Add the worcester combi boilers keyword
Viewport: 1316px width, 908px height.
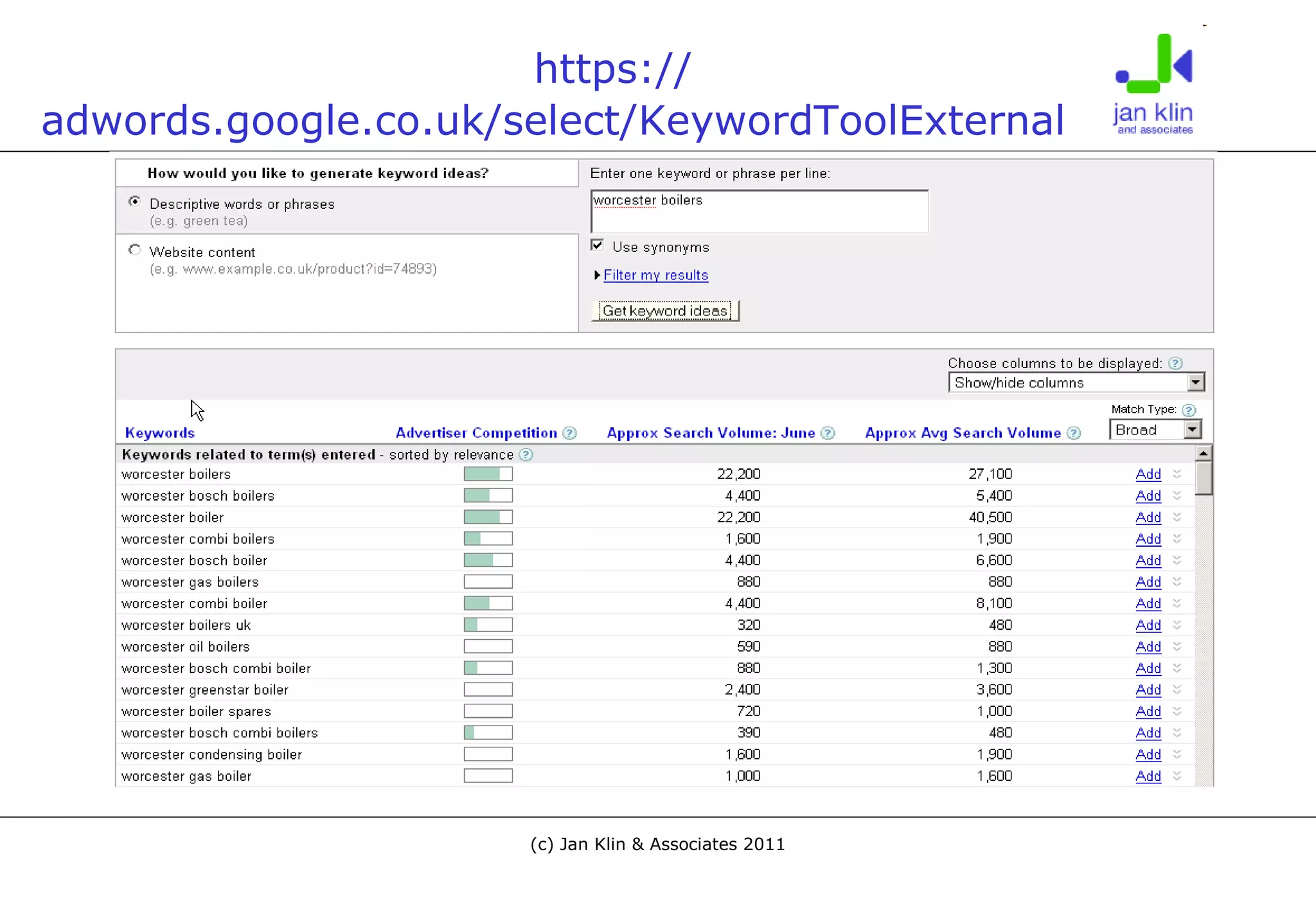(x=1148, y=539)
